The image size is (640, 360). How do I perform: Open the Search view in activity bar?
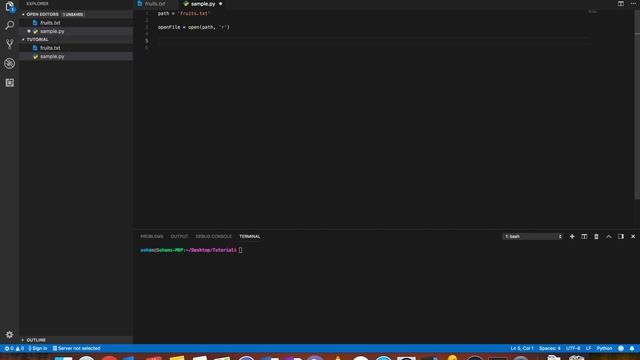tap(9, 25)
